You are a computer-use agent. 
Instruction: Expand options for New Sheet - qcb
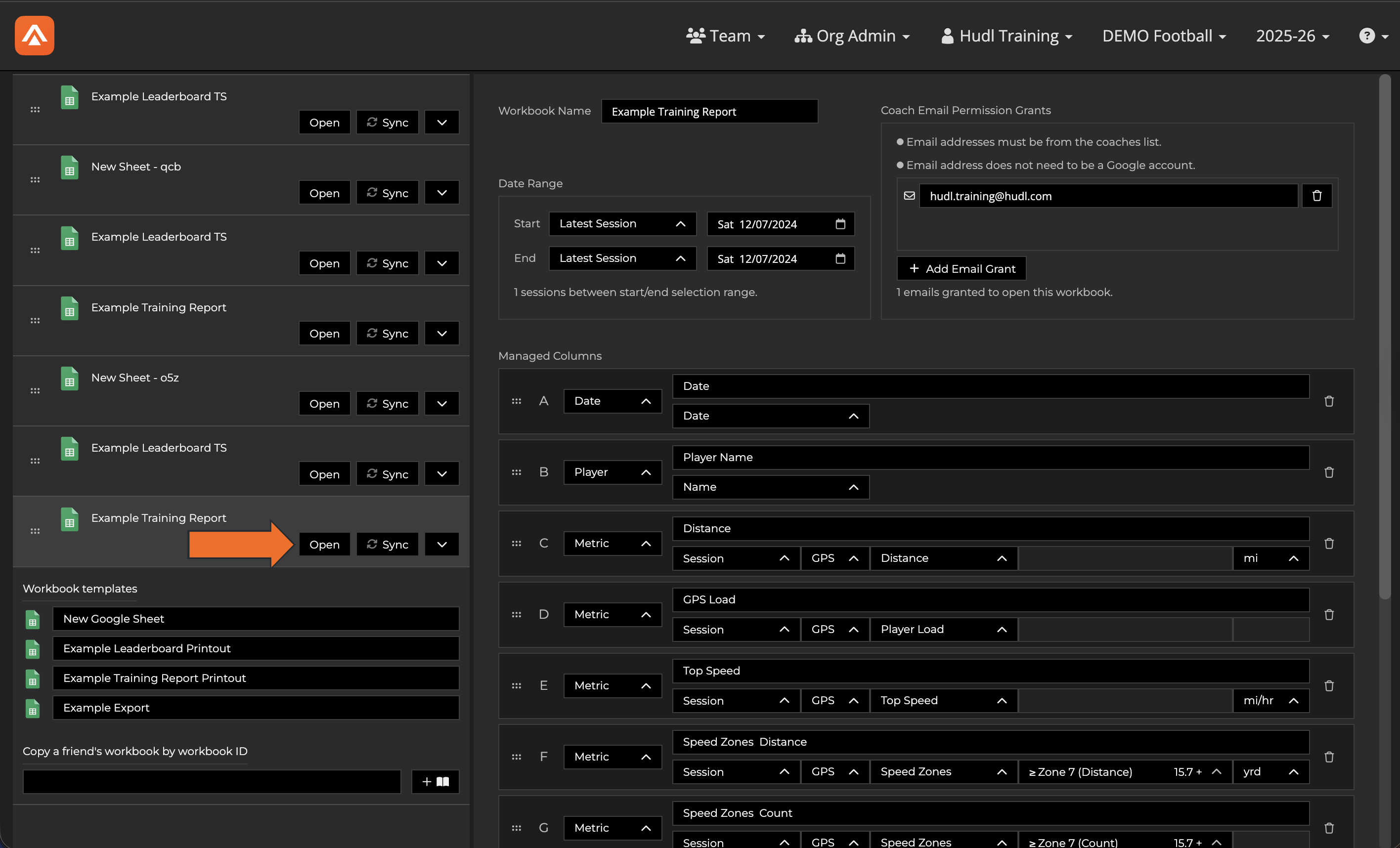441,193
